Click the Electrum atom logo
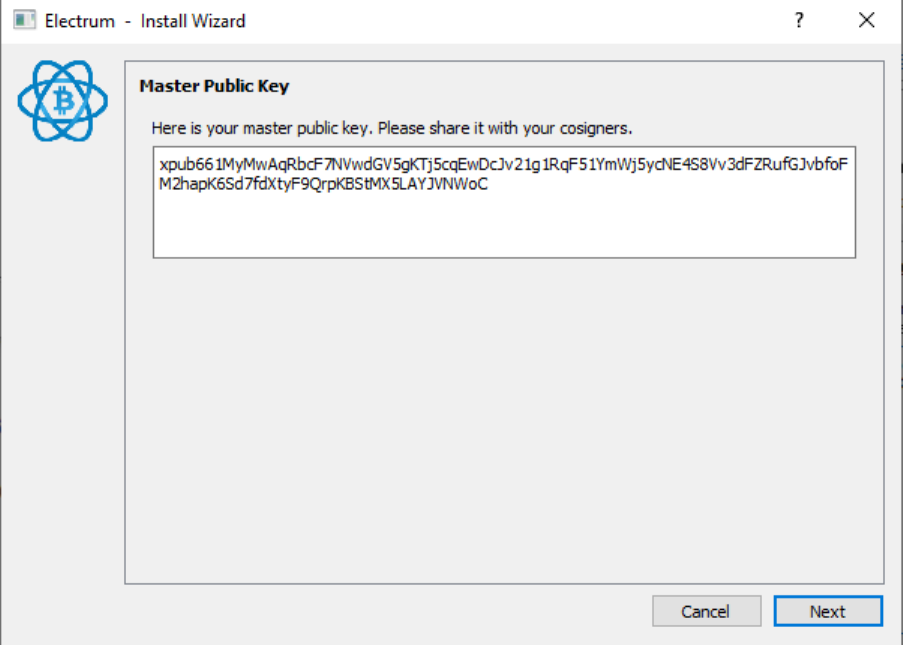The width and height of the screenshot is (903, 645). pyautogui.click(x=62, y=100)
